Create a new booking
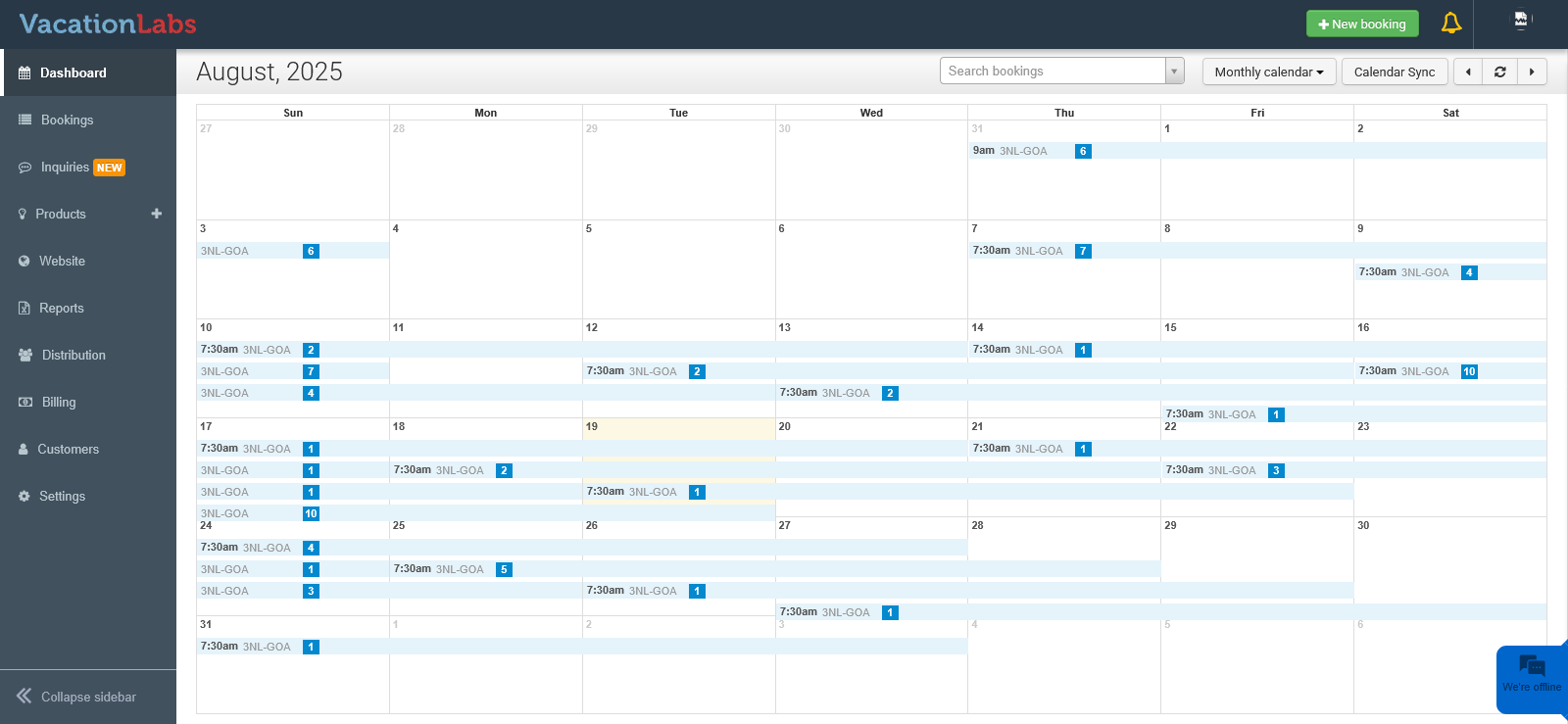This screenshot has width=1568, height=724. (1361, 24)
